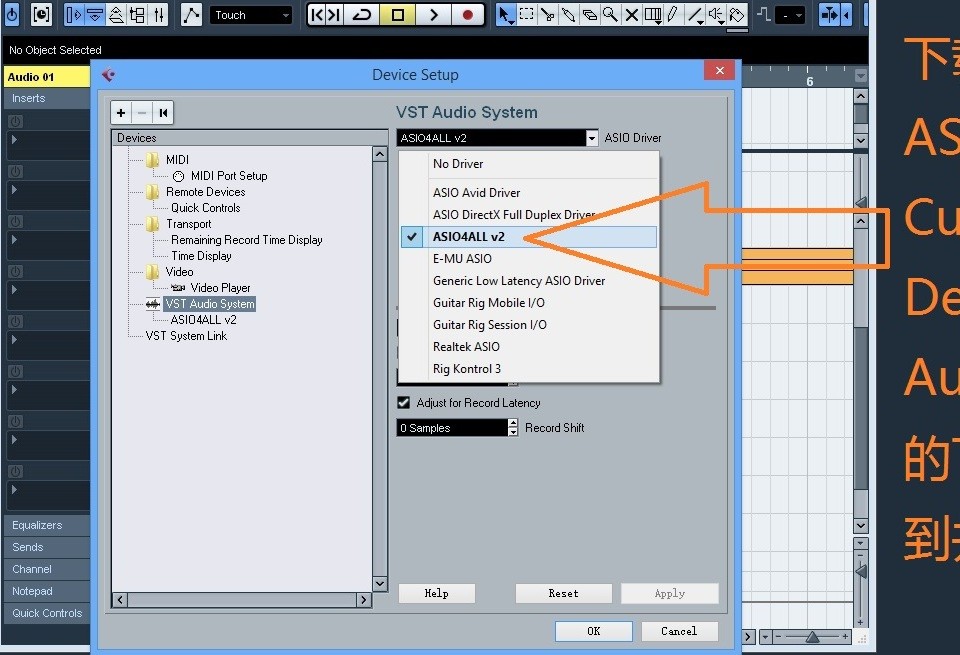Toggle Cycle mode on the transport
960x655 pixels.
pos(361,15)
